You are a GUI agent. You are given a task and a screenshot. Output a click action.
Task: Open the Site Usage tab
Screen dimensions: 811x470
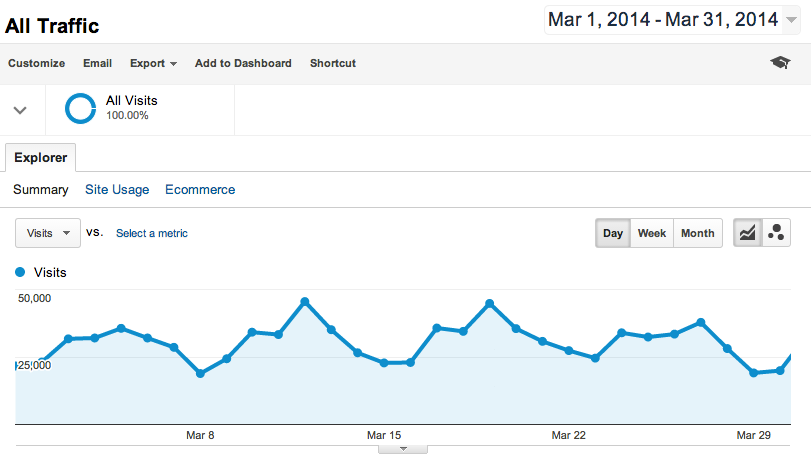click(x=117, y=190)
